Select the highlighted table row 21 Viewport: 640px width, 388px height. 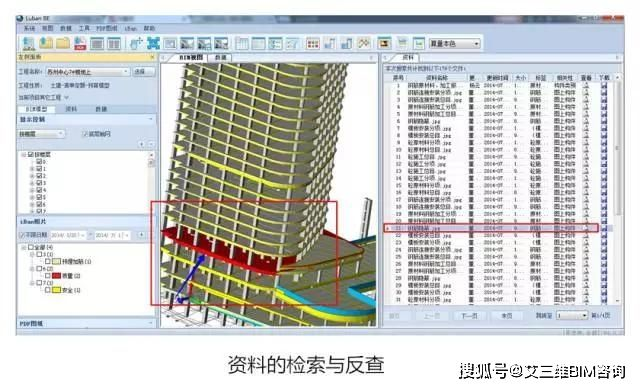coord(491,228)
